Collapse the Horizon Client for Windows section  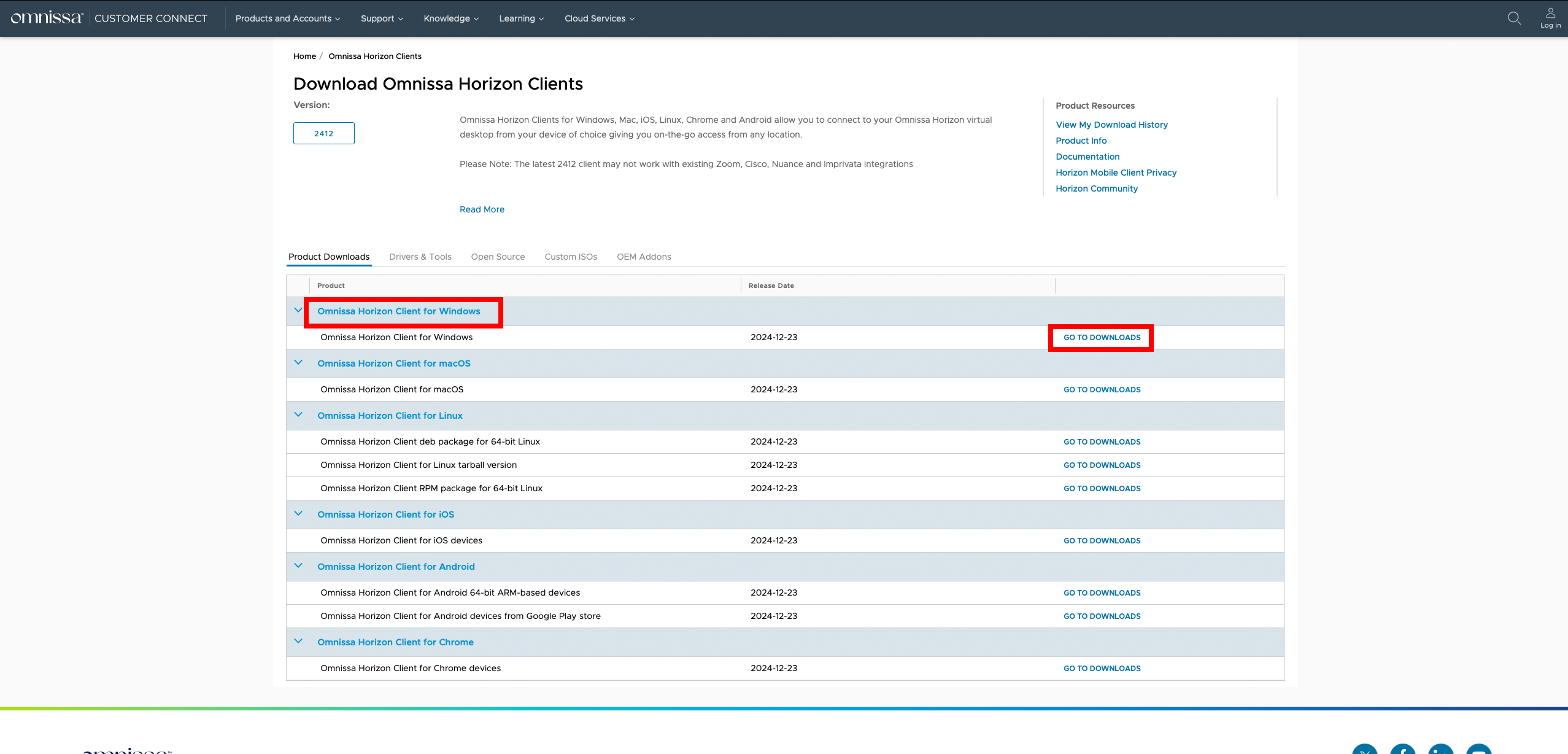(298, 311)
